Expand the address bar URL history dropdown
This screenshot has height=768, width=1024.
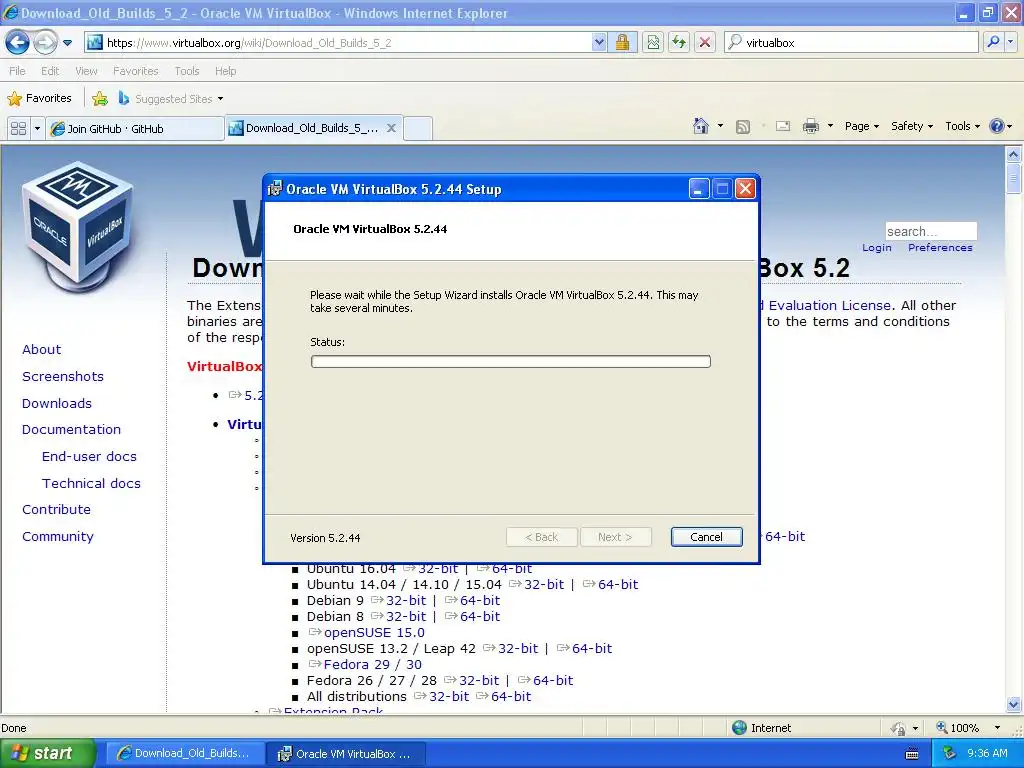click(599, 42)
